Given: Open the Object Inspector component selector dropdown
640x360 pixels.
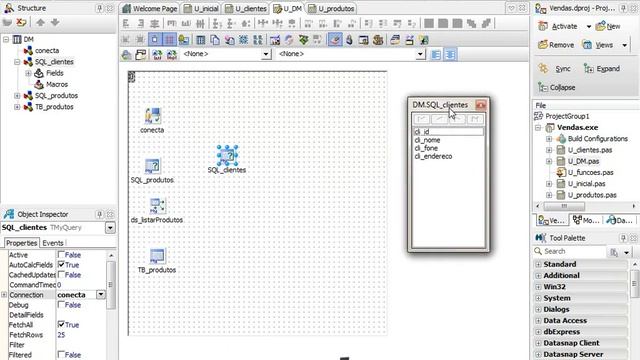Looking at the screenshot, I should pyautogui.click(x=110, y=228).
